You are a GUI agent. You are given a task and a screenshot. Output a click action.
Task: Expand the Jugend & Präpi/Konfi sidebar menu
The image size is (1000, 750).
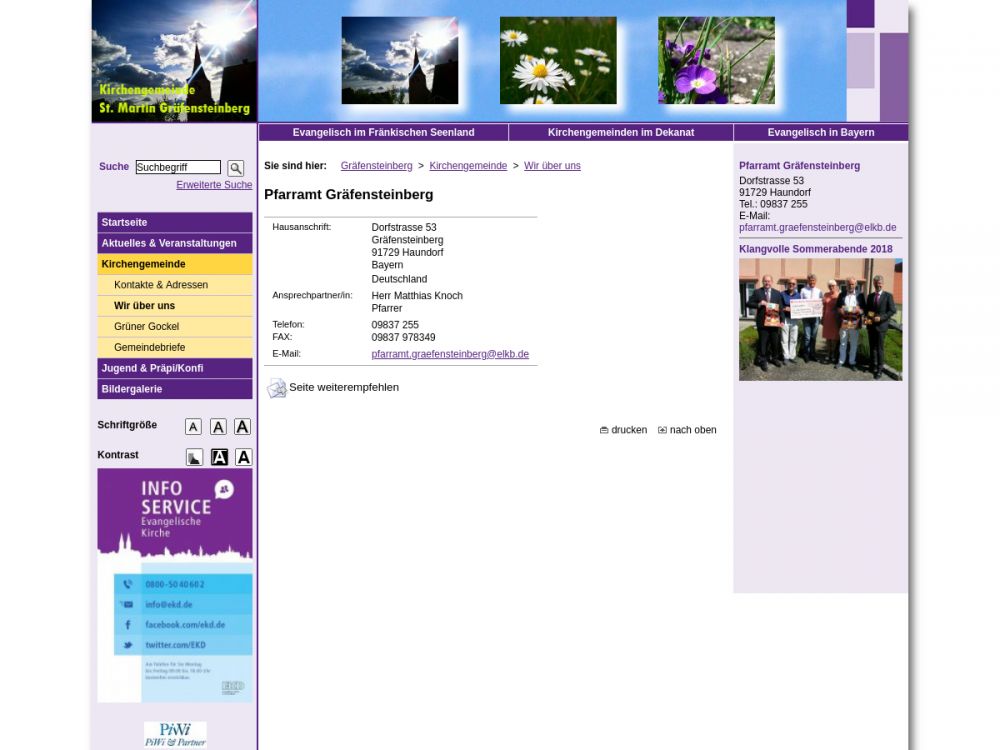pyautogui.click(x=174, y=368)
